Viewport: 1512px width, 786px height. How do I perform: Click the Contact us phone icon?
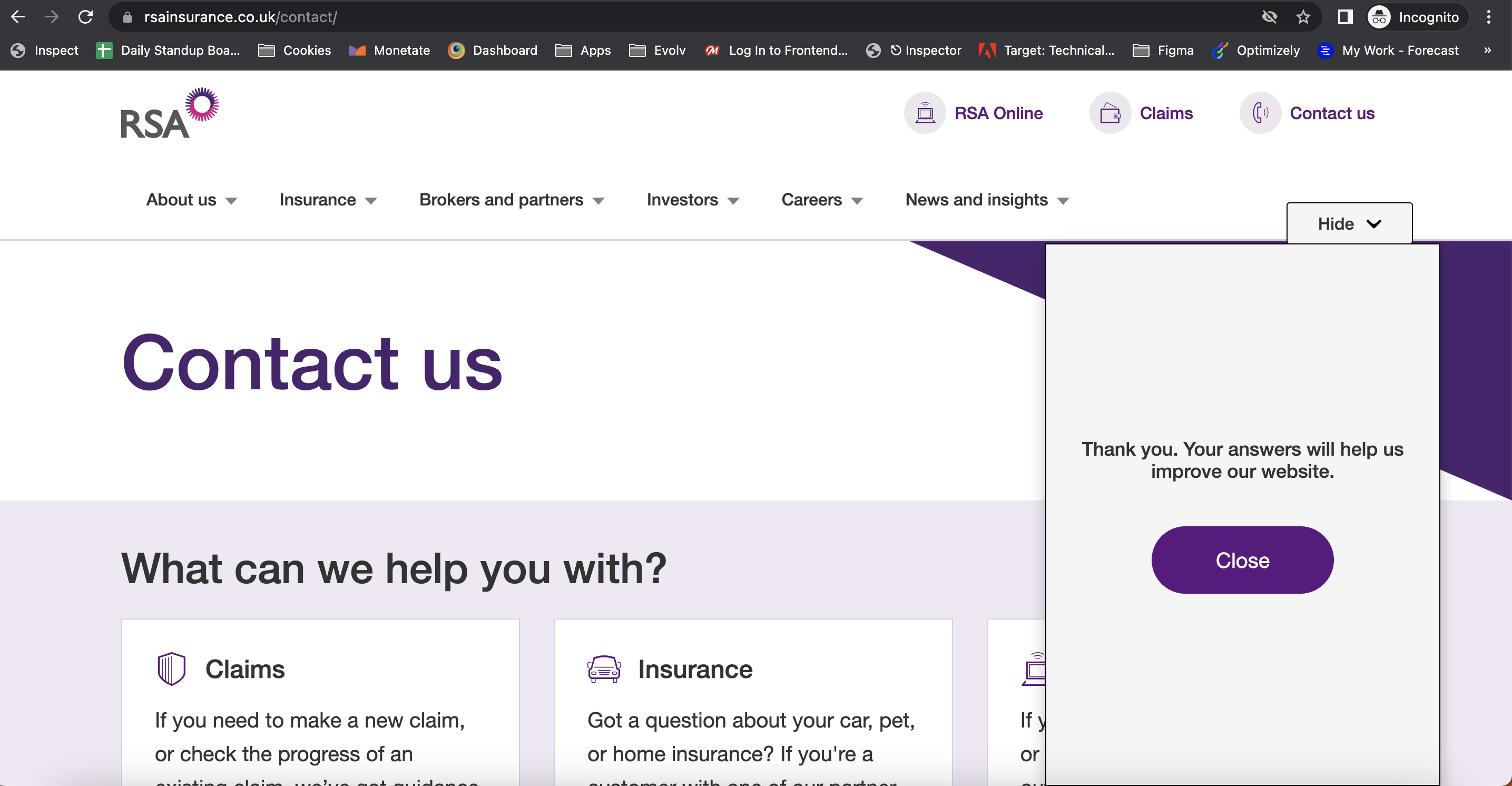(1260, 113)
